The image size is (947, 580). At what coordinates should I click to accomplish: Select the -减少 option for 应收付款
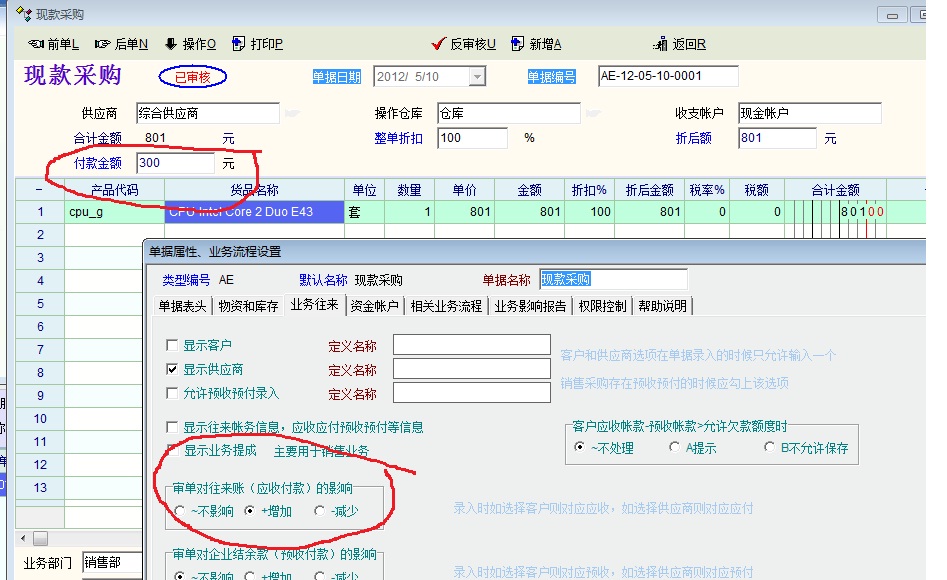tap(319, 511)
